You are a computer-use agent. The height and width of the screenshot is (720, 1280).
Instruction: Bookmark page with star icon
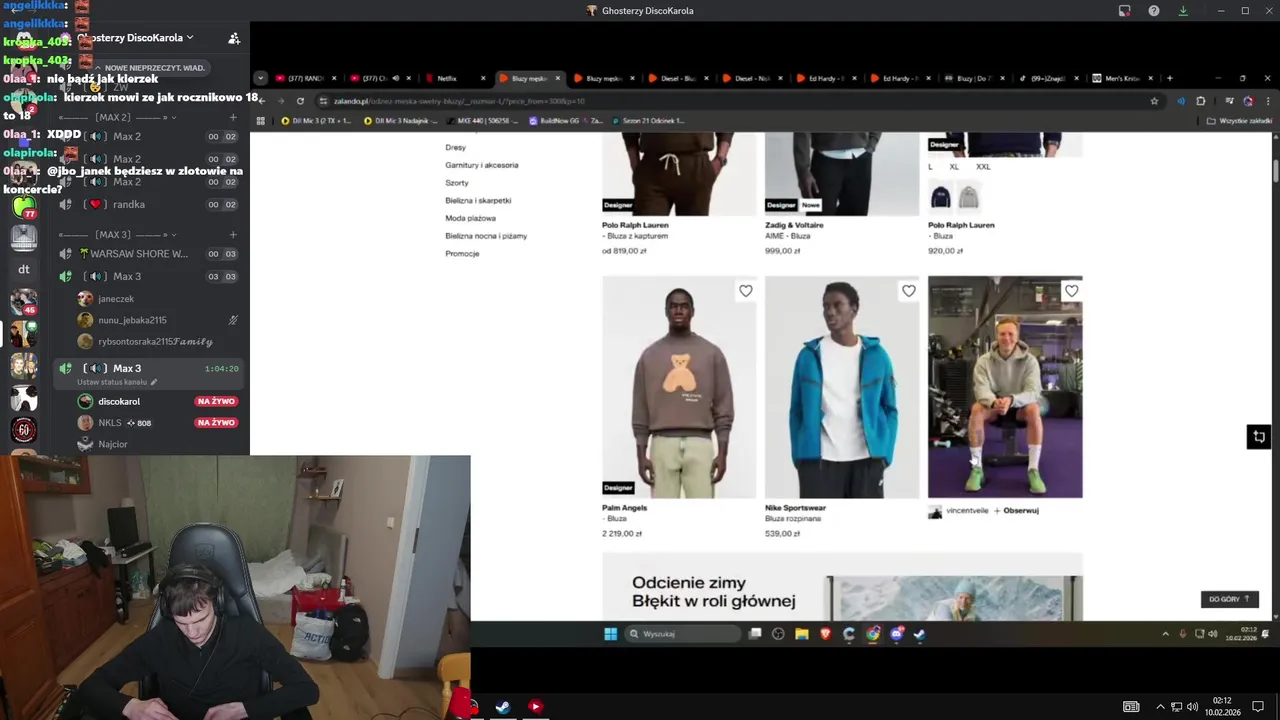tap(1154, 101)
